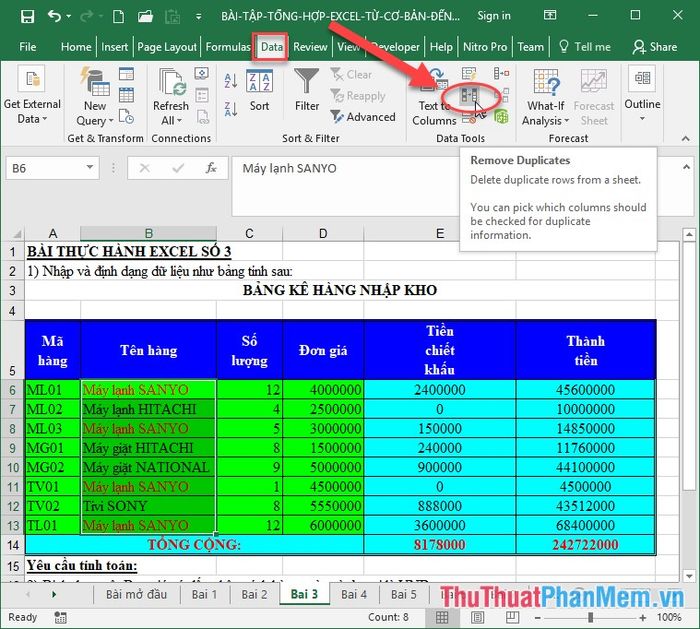Click the Name Box showing B6
The image size is (700, 629).
click(x=50, y=169)
